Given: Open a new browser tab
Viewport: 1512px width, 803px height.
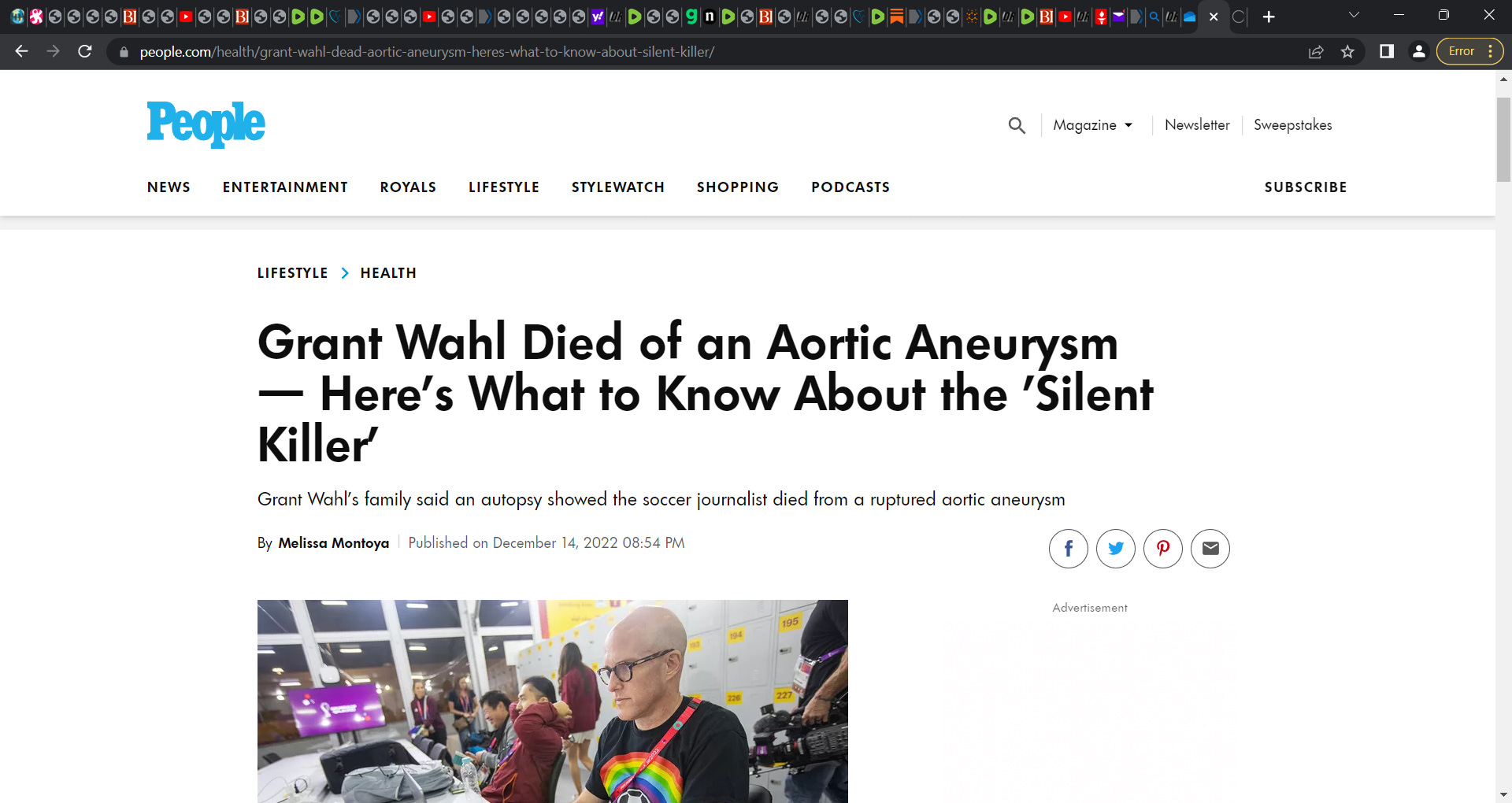Looking at the screenshot, I should 1269,17.
